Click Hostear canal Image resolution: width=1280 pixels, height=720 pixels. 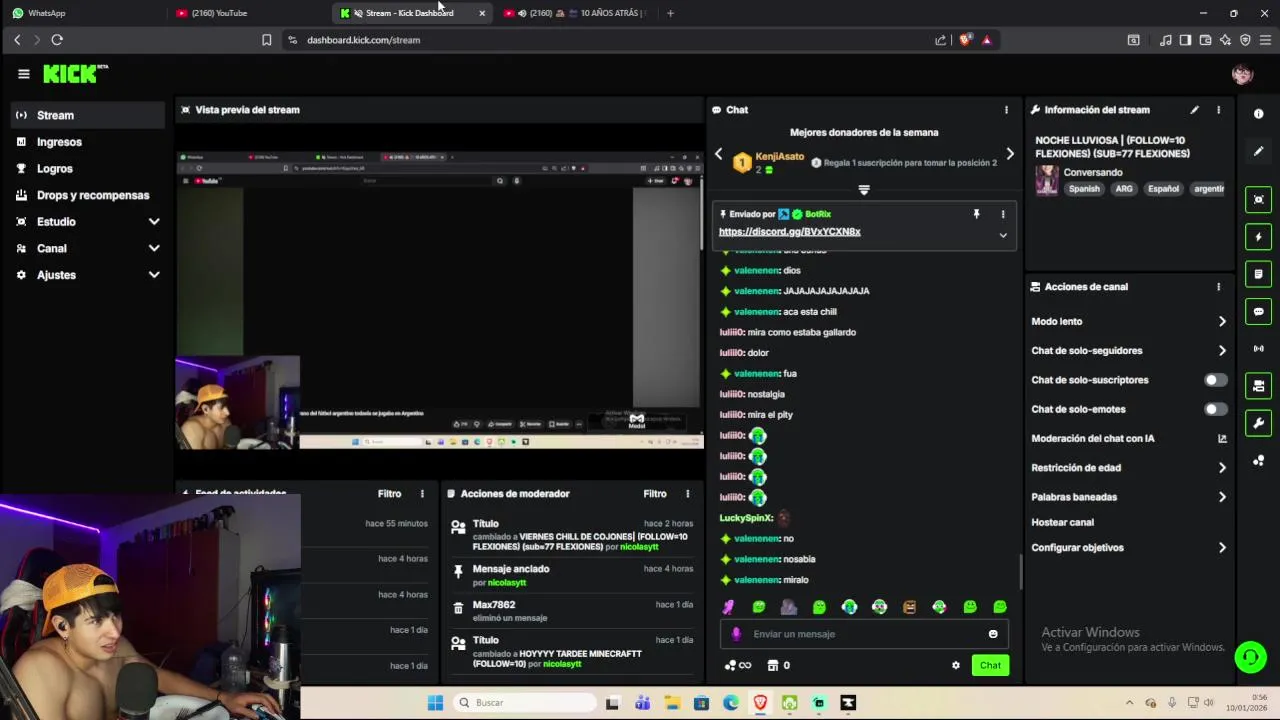[x=1062, y=522]
